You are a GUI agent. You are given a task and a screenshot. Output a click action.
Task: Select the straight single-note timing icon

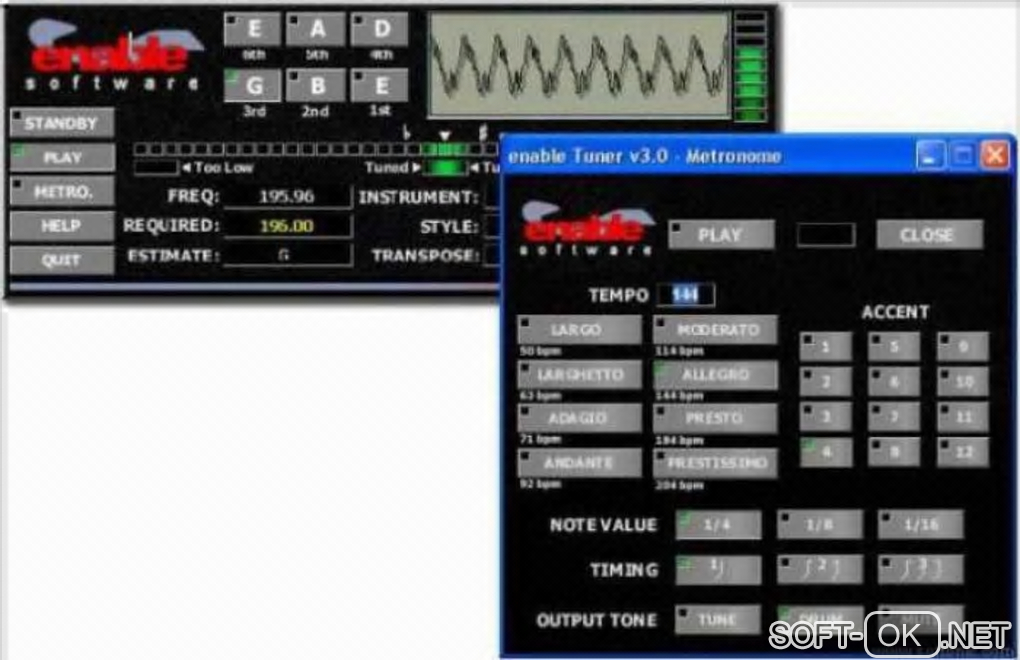coord(718,570)
